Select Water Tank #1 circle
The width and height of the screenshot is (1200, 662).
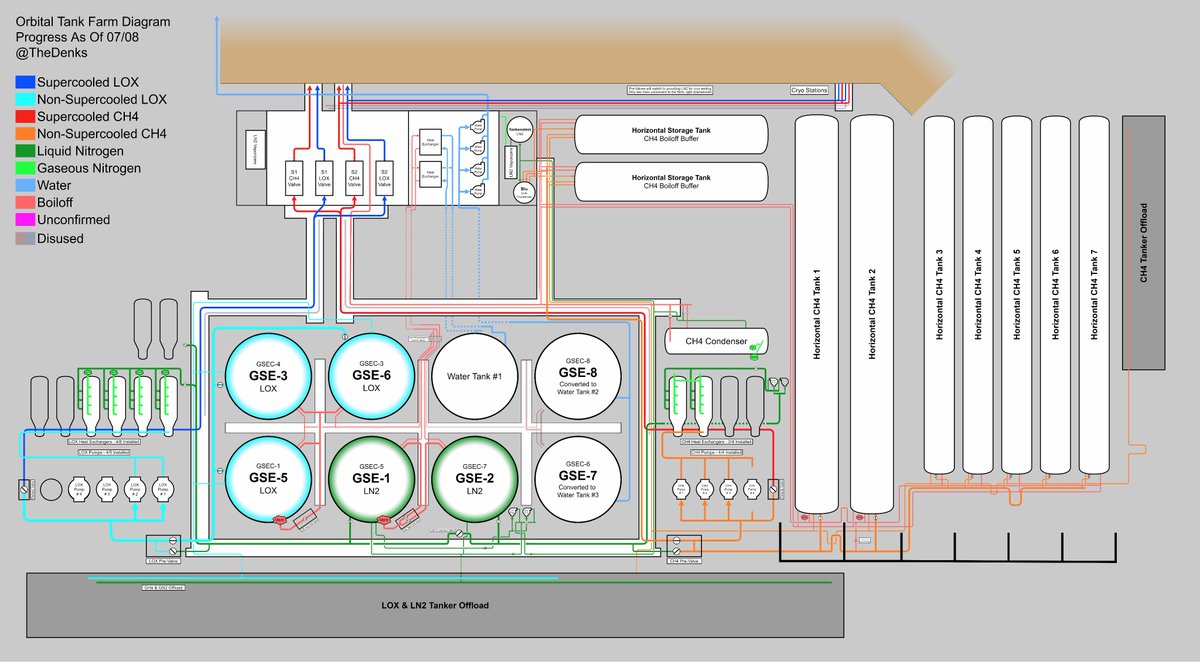coord(474,376)
